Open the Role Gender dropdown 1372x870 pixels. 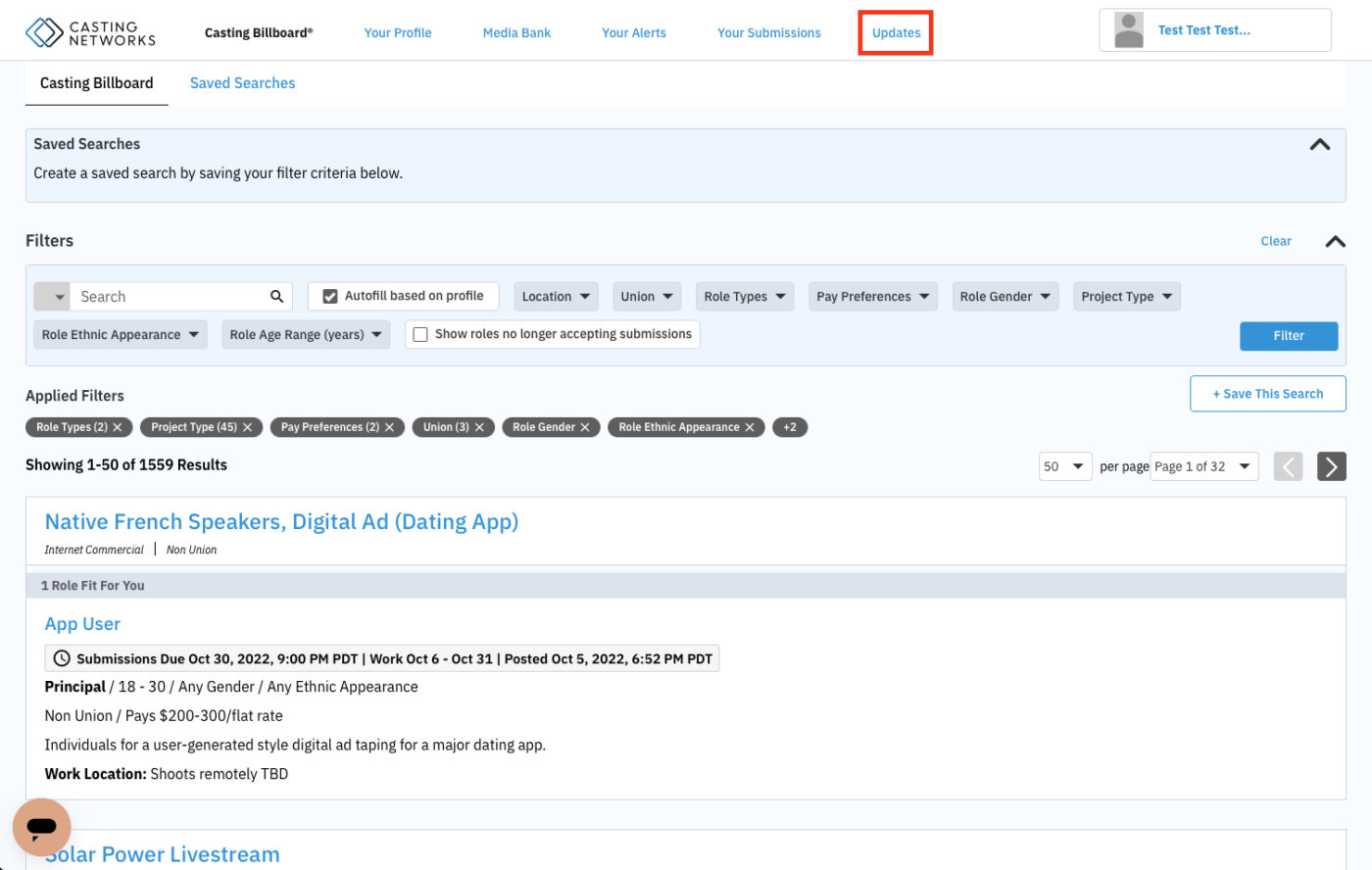[1005, 296]
